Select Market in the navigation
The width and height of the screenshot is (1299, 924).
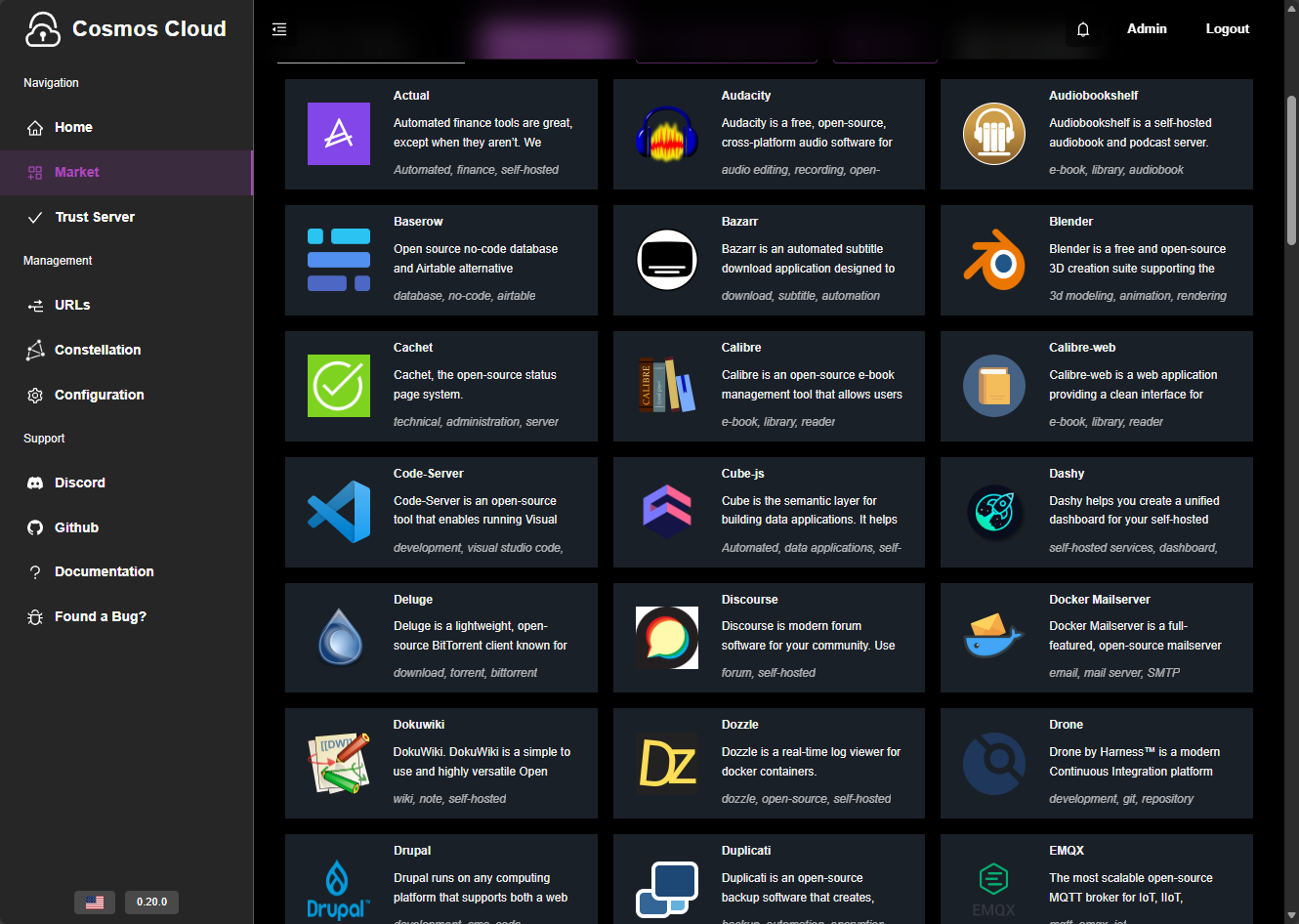(126, 172)
